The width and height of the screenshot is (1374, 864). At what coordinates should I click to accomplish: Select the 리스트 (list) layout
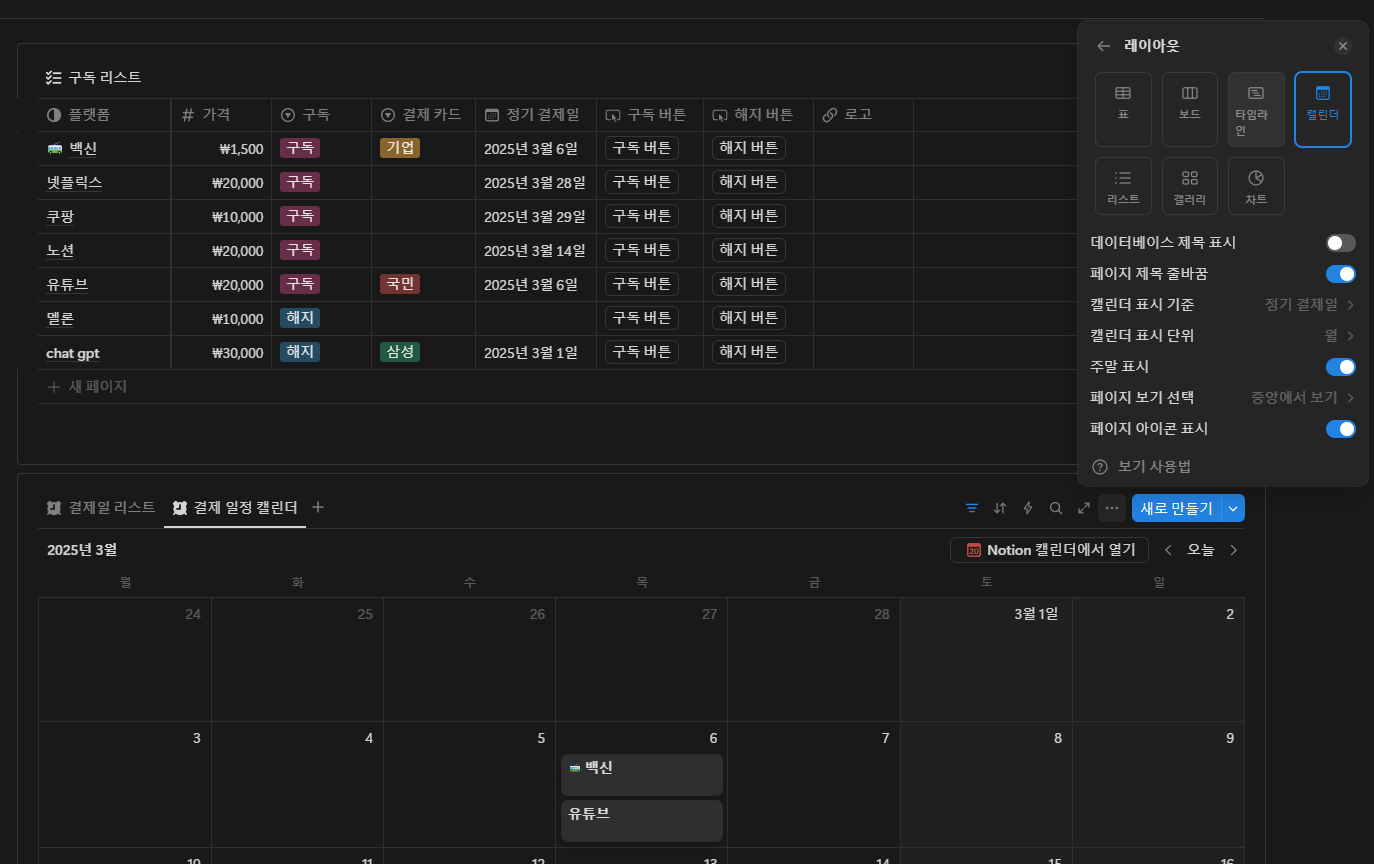pyautogui.click(x=1123, y=186)
